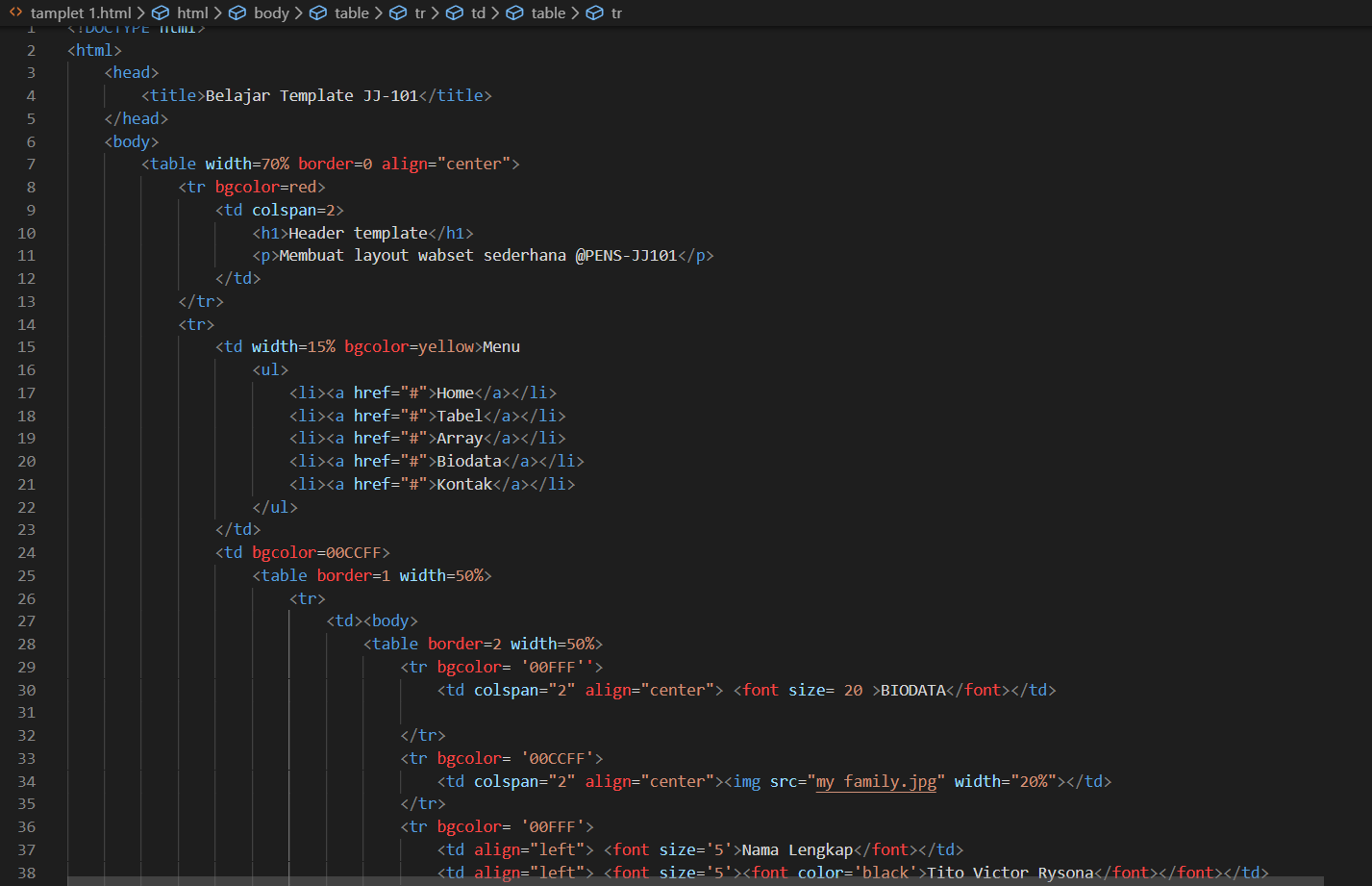Select the 'html' breadcrumb segment
This screenshot has height=886, width=1372.
coord(192,13)
